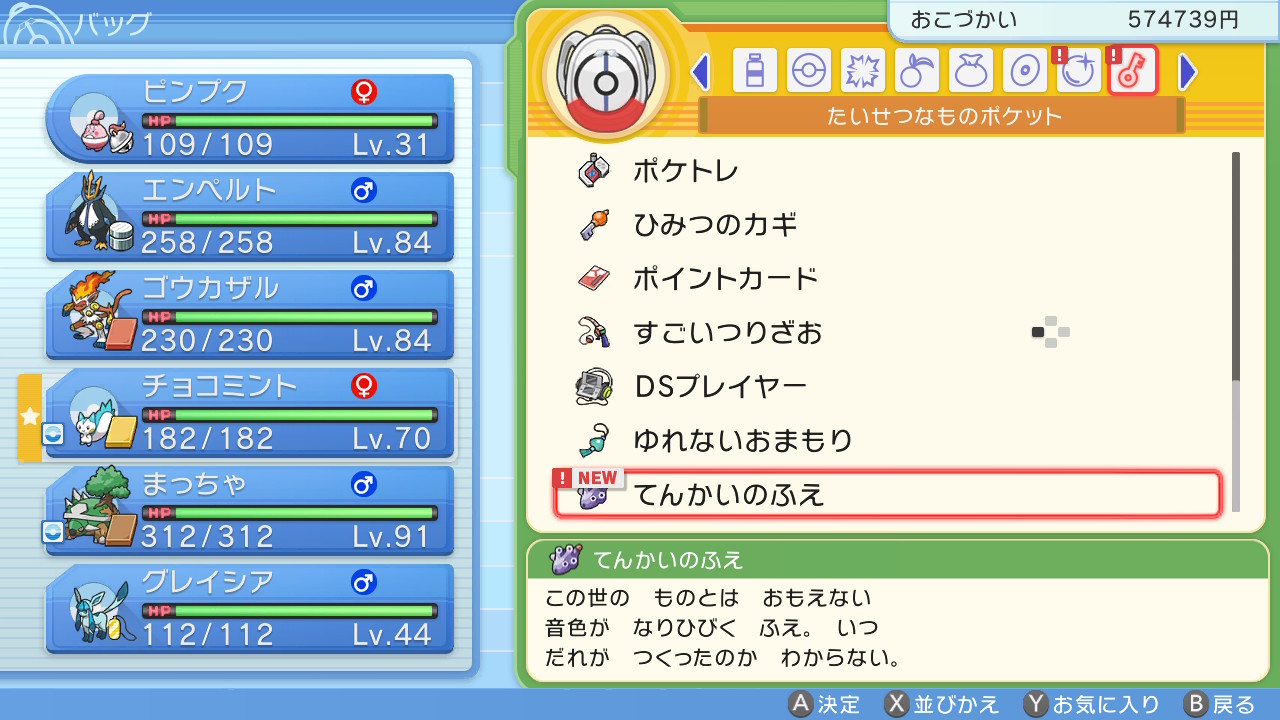The width and height of the screenshot is (1280, 720).
Task: Select the key items pocket icon
Action: pos(1133,71)
